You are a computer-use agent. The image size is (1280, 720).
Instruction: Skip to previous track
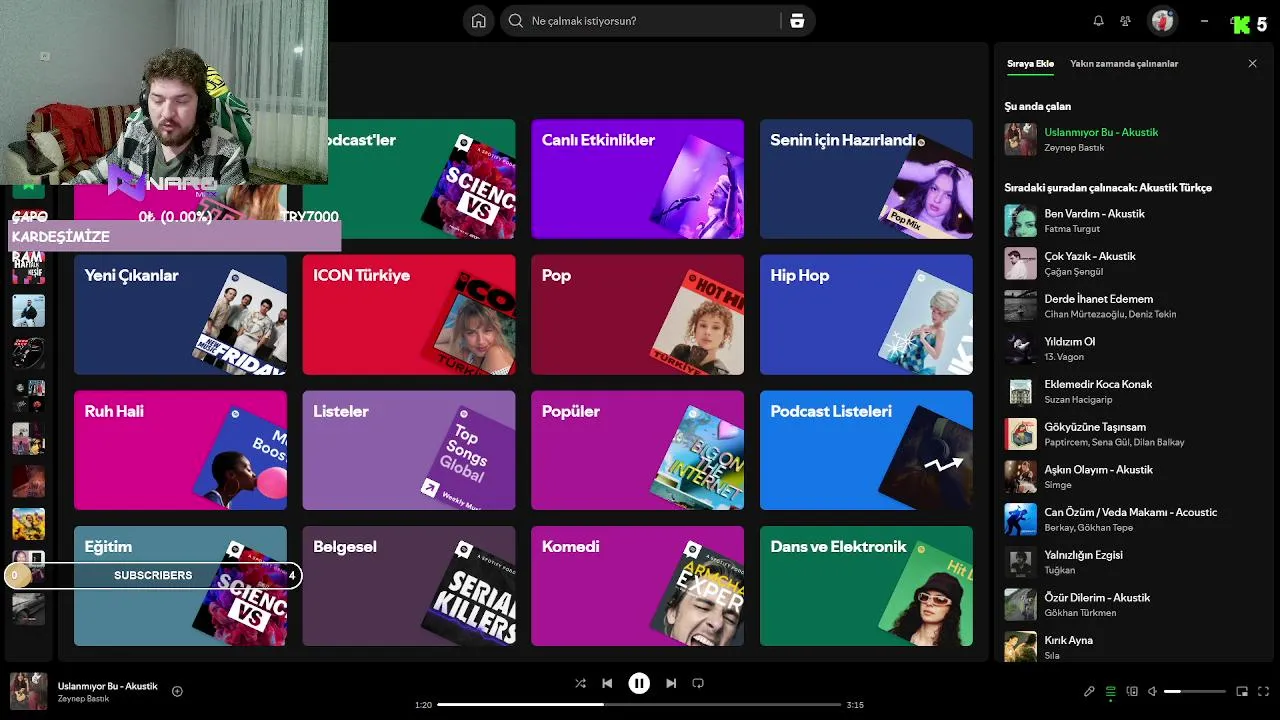point(607,684)
